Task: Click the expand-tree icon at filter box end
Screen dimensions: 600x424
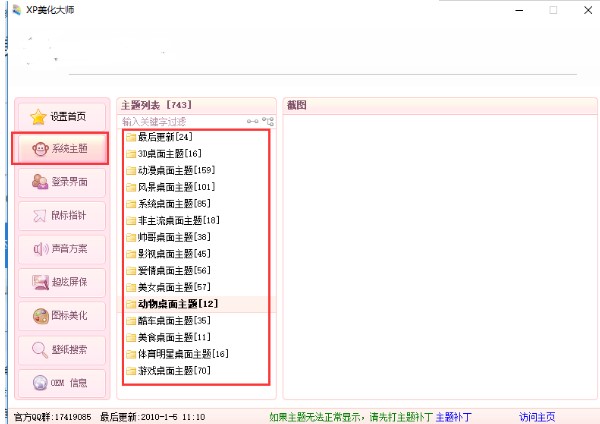Action: click(268, 121)
